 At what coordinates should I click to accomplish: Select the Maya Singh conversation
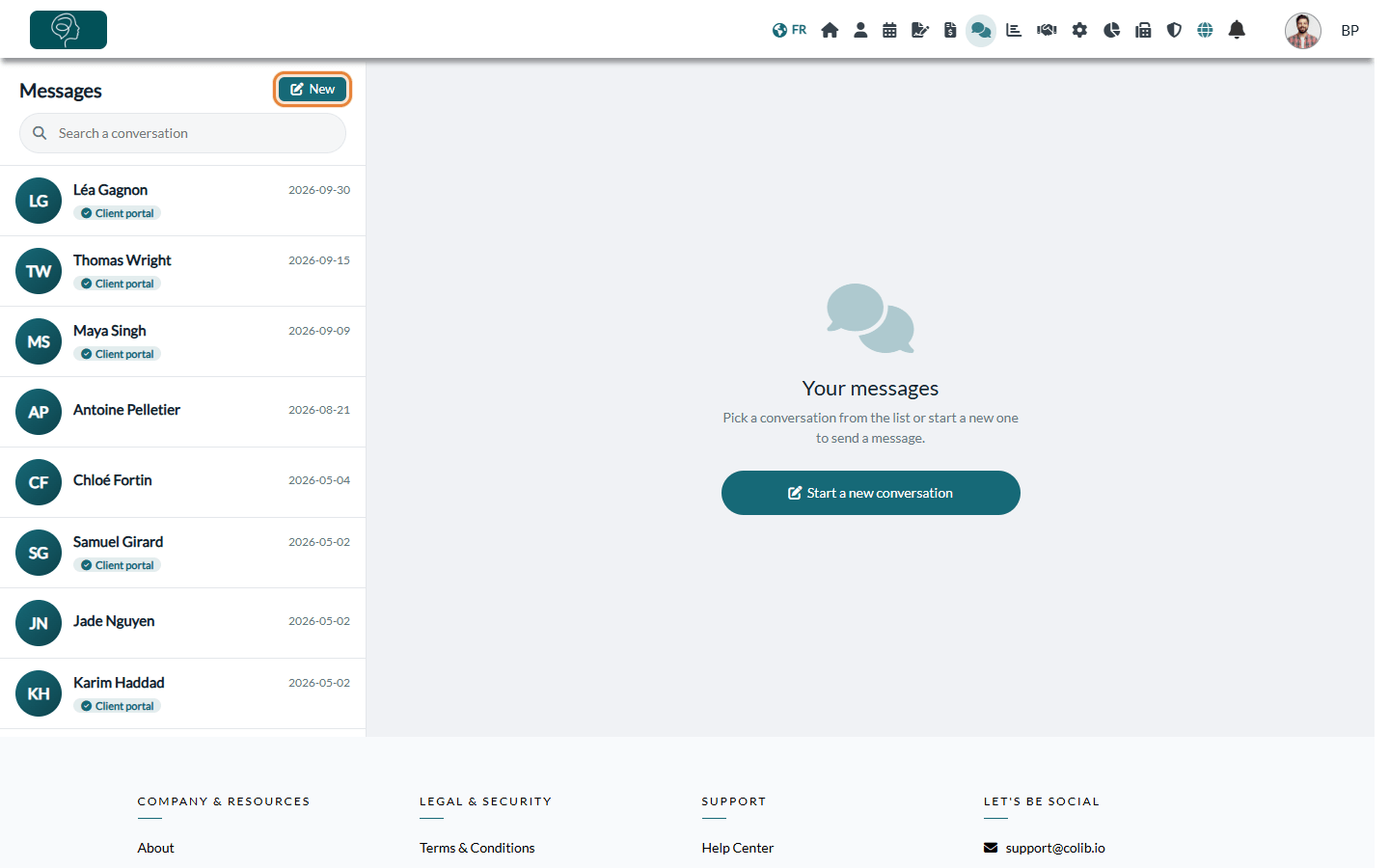click(182, 341)
